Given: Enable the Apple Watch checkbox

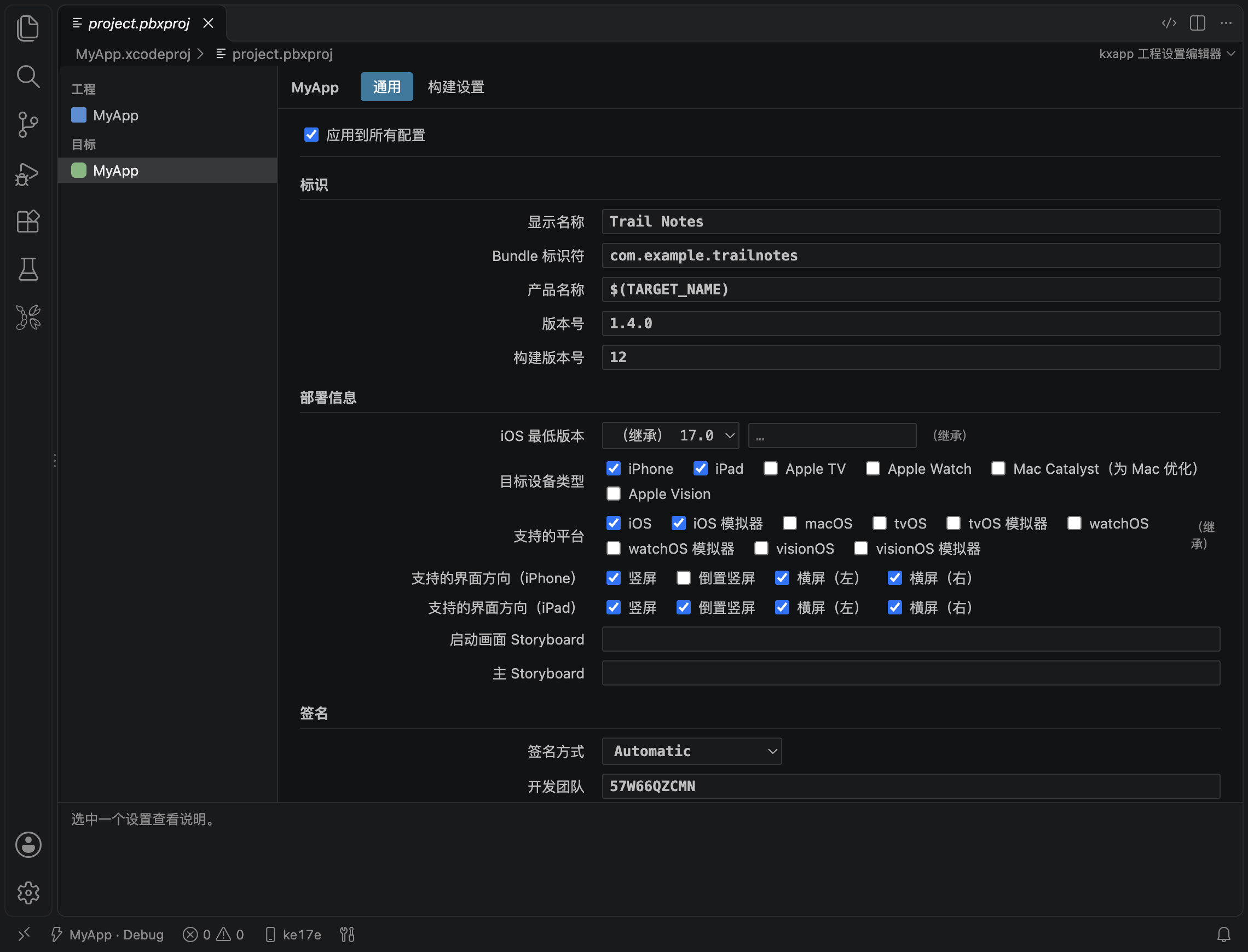Looking at the screenshot, I should (873, 469).
